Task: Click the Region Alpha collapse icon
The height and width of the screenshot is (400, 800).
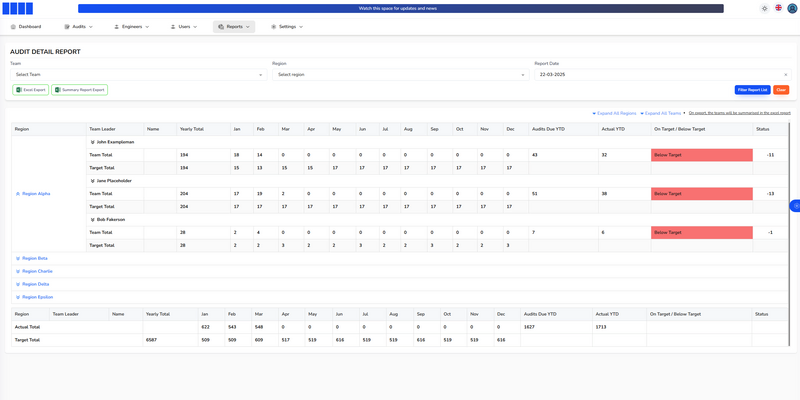Action: tap(18, 194)
